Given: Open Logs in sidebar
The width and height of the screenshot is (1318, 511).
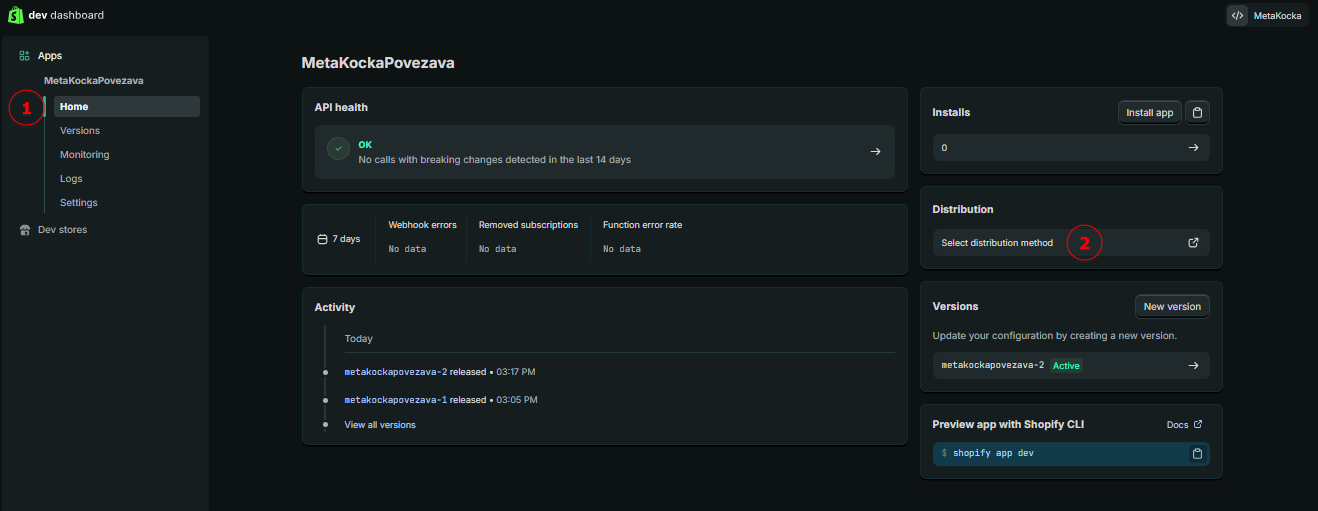Looking at the screenshot, I should [71, 179].
